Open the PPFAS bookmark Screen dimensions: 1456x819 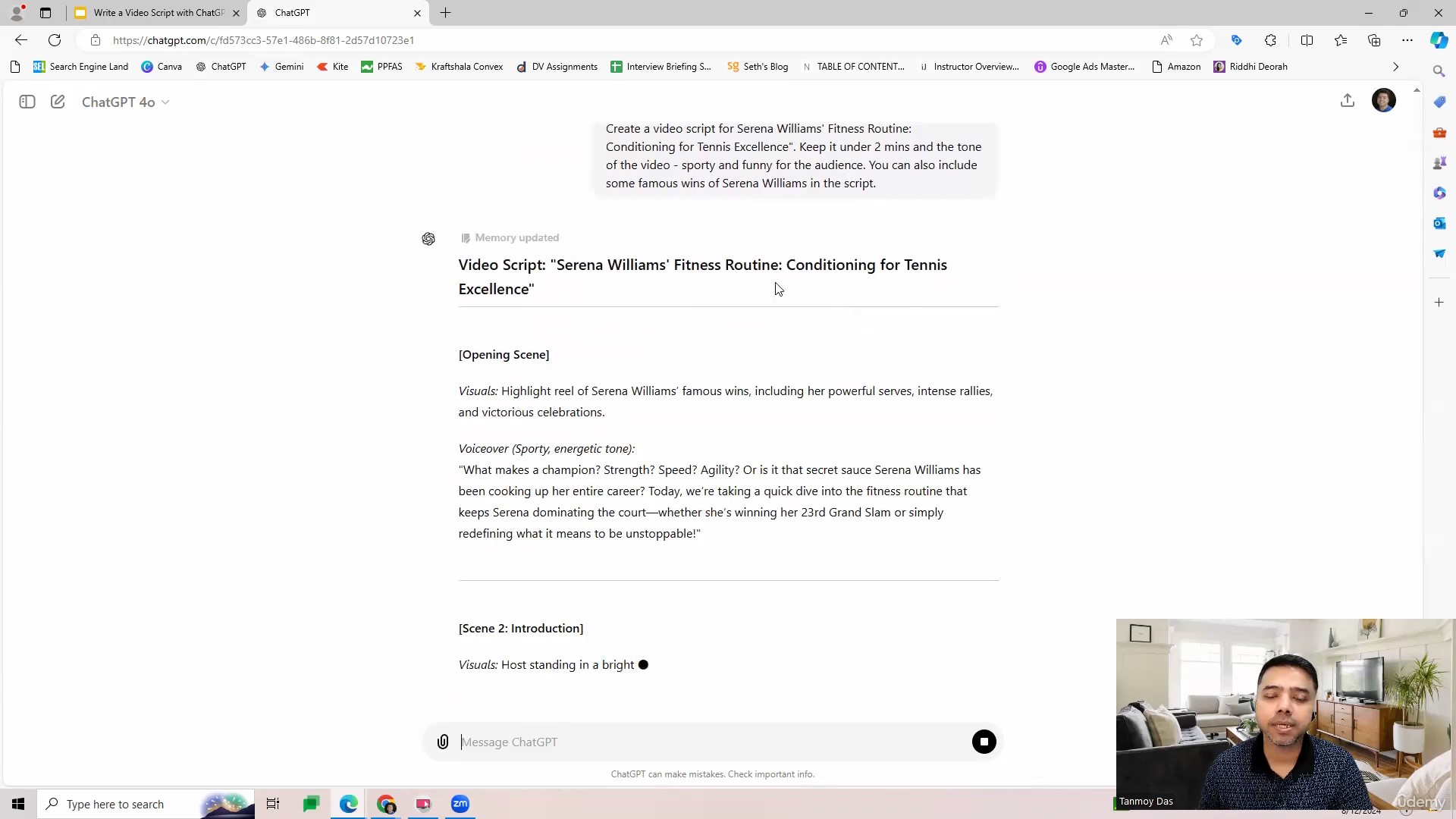coord(381,67)
